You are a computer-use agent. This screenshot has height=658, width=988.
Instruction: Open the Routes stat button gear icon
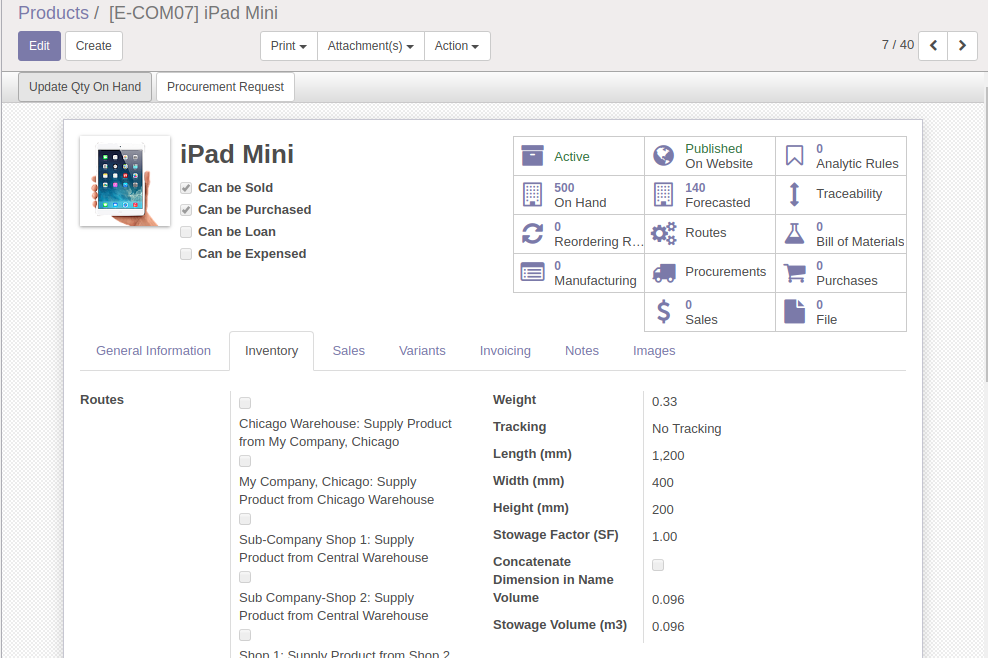[x=664, y=233]
